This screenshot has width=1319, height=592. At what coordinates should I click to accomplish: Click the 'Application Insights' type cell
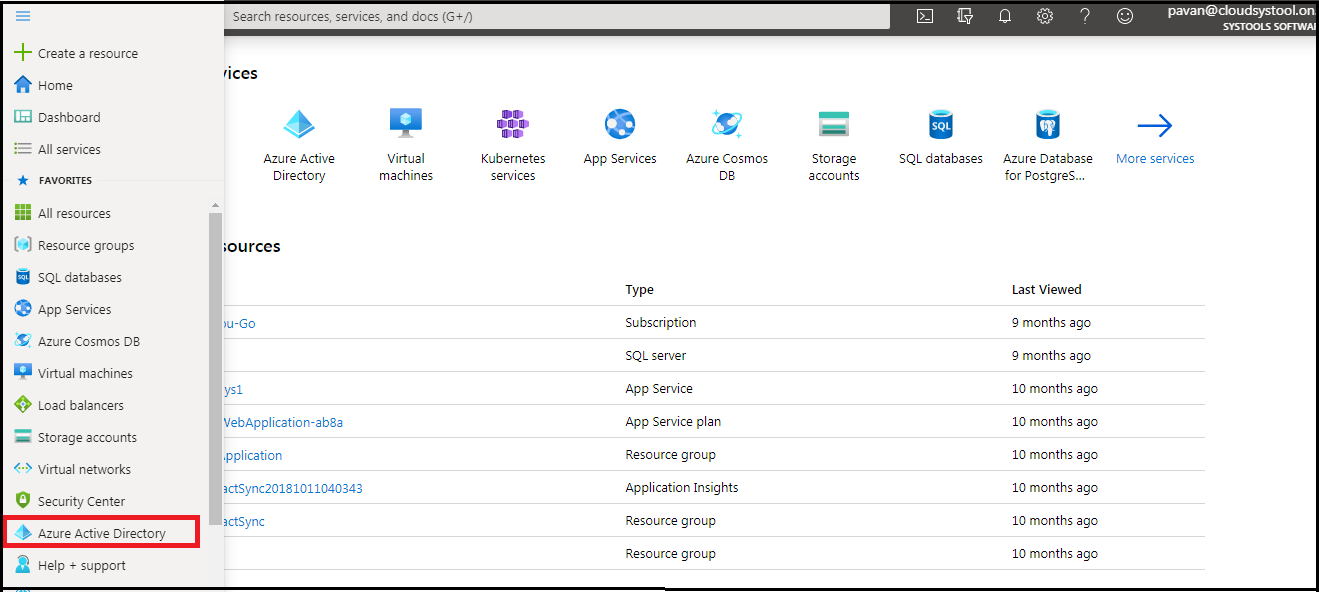(681, 488)
